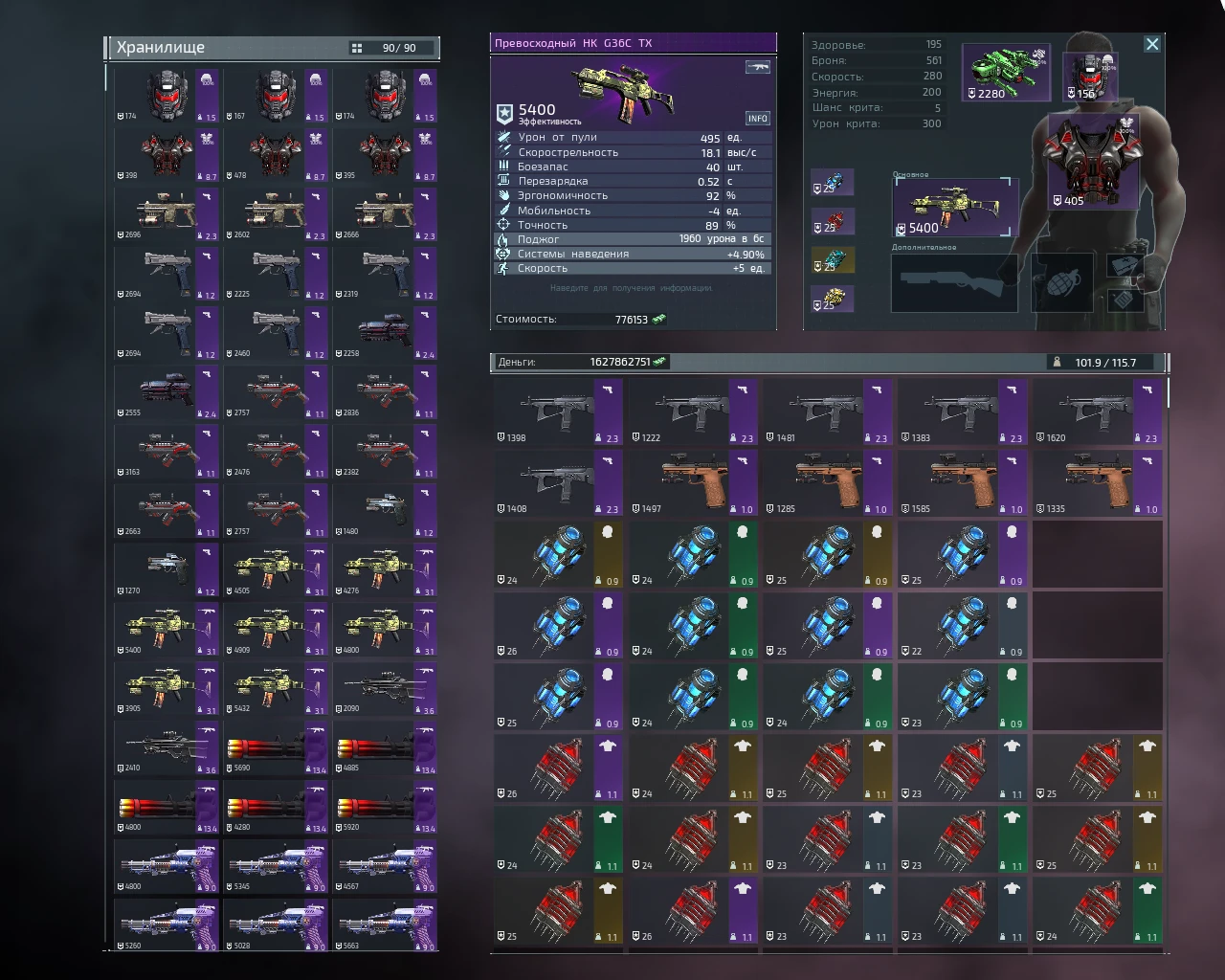Viewport: 1225px width, 980px height.
Task: Click the empty grenade slot
Action: coord(1062,282)
